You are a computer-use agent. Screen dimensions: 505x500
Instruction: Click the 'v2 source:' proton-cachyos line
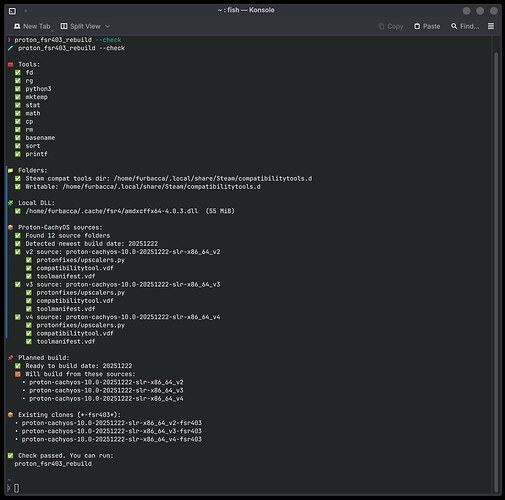123,252
